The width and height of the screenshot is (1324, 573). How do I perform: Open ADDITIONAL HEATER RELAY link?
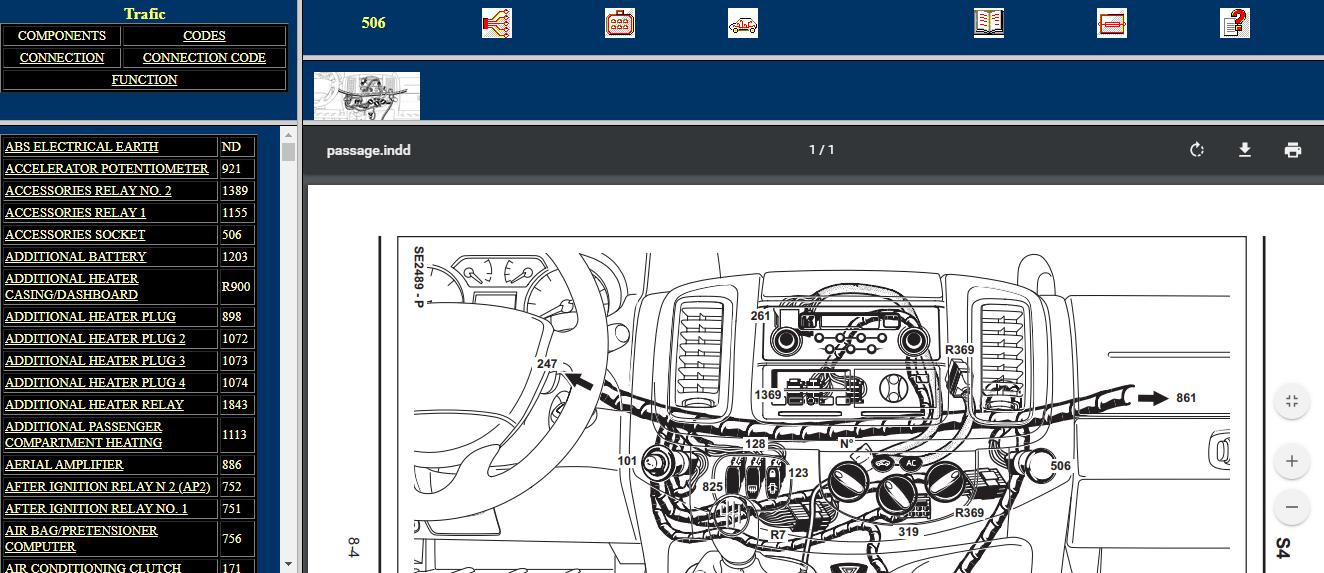tap(95, 405)
